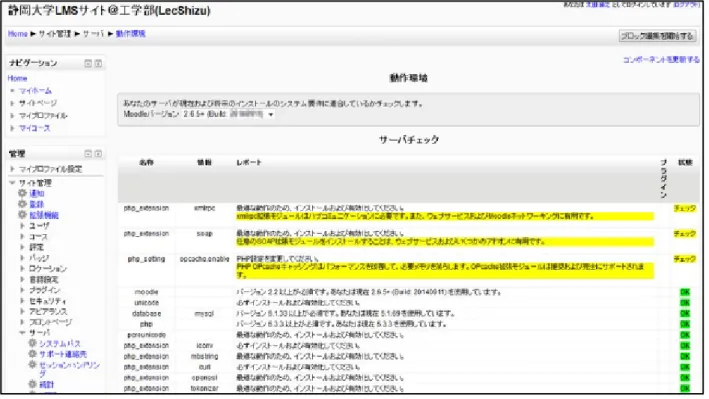This screenshot has height=399, width=709.
Task: Expand the プラグイン admin node
Action: tap(22, 290)
